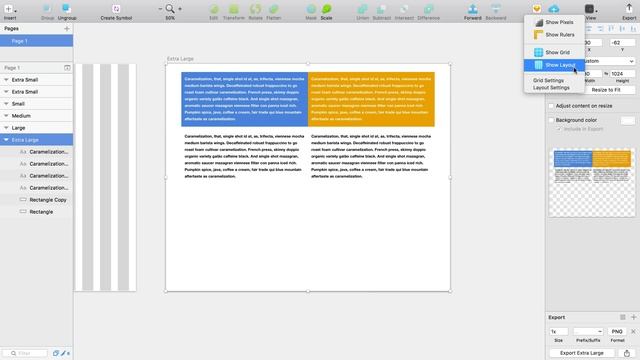
Task: Collapse the pages list toggle beside Page 1
Action: tap(67, 68)
